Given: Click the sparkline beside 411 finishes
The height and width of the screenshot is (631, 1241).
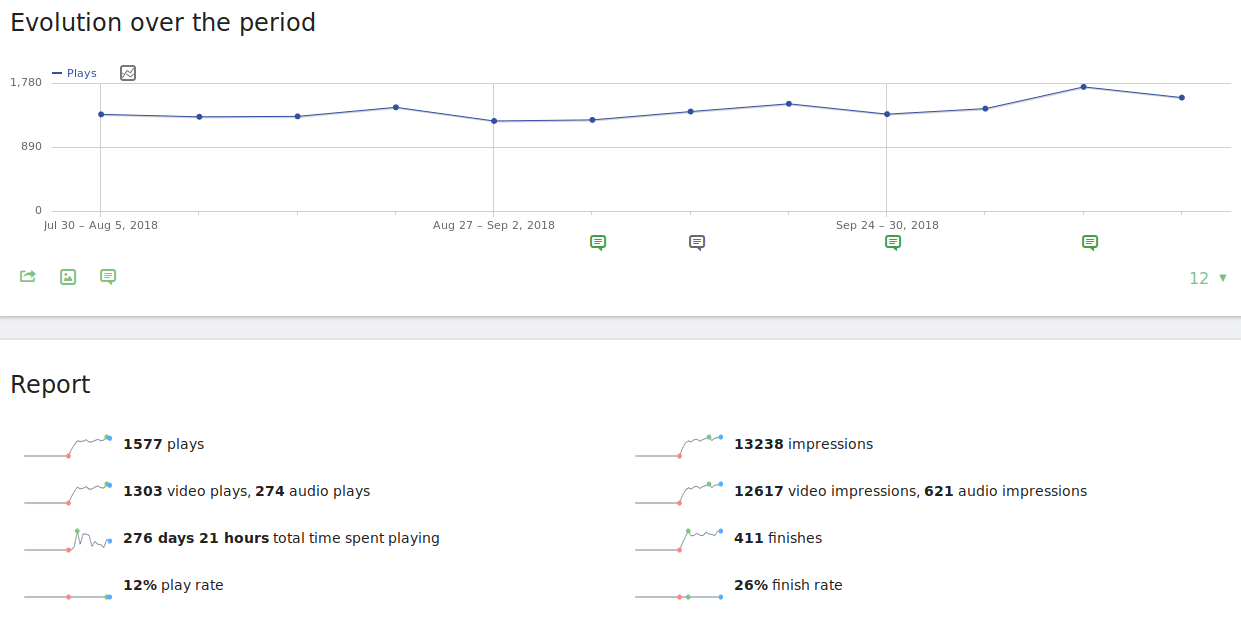Looking at the screenshot, I should pos(679,540).
